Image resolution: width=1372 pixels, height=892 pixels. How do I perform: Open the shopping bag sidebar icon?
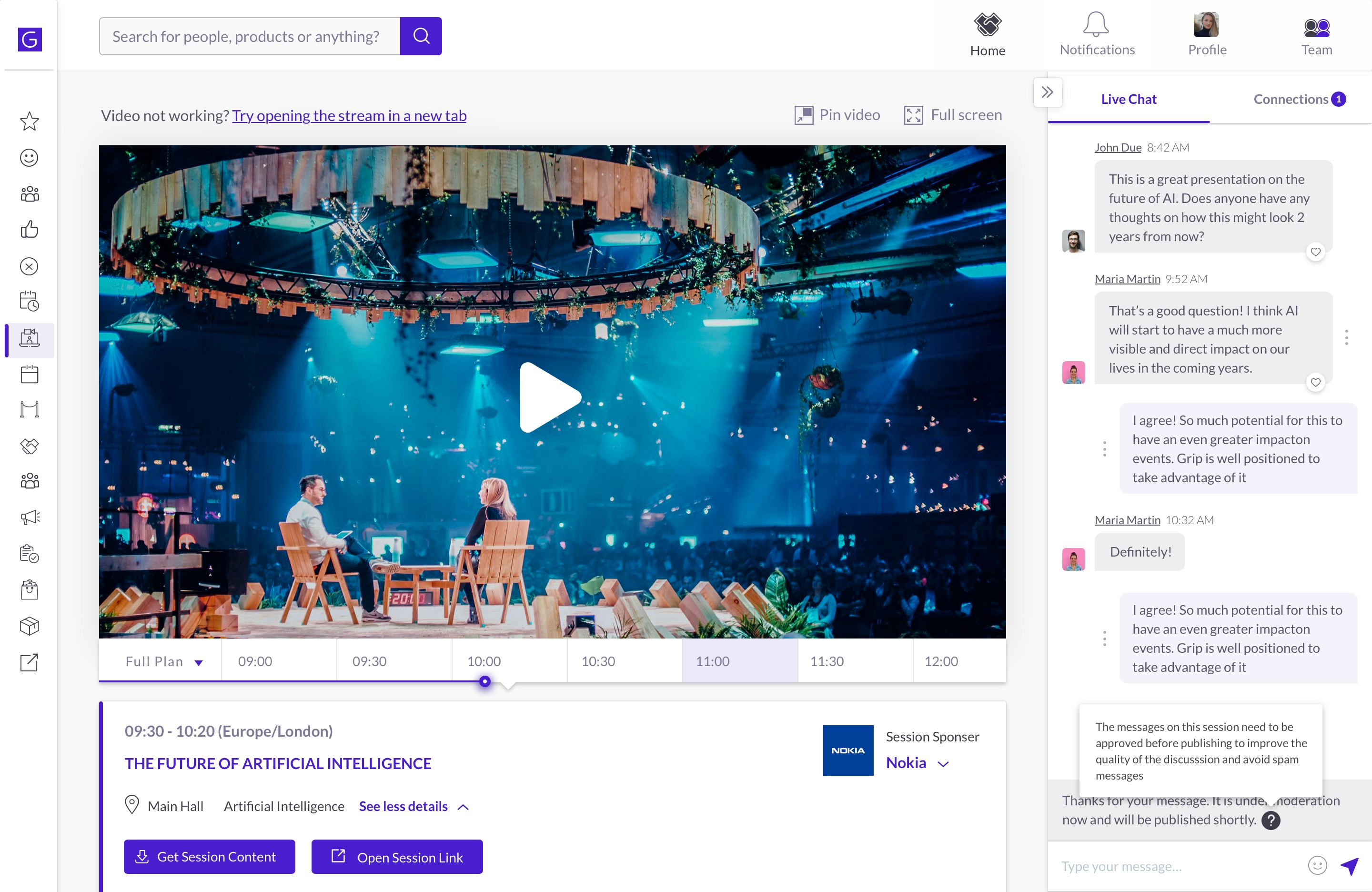click(x=29, y=590)
